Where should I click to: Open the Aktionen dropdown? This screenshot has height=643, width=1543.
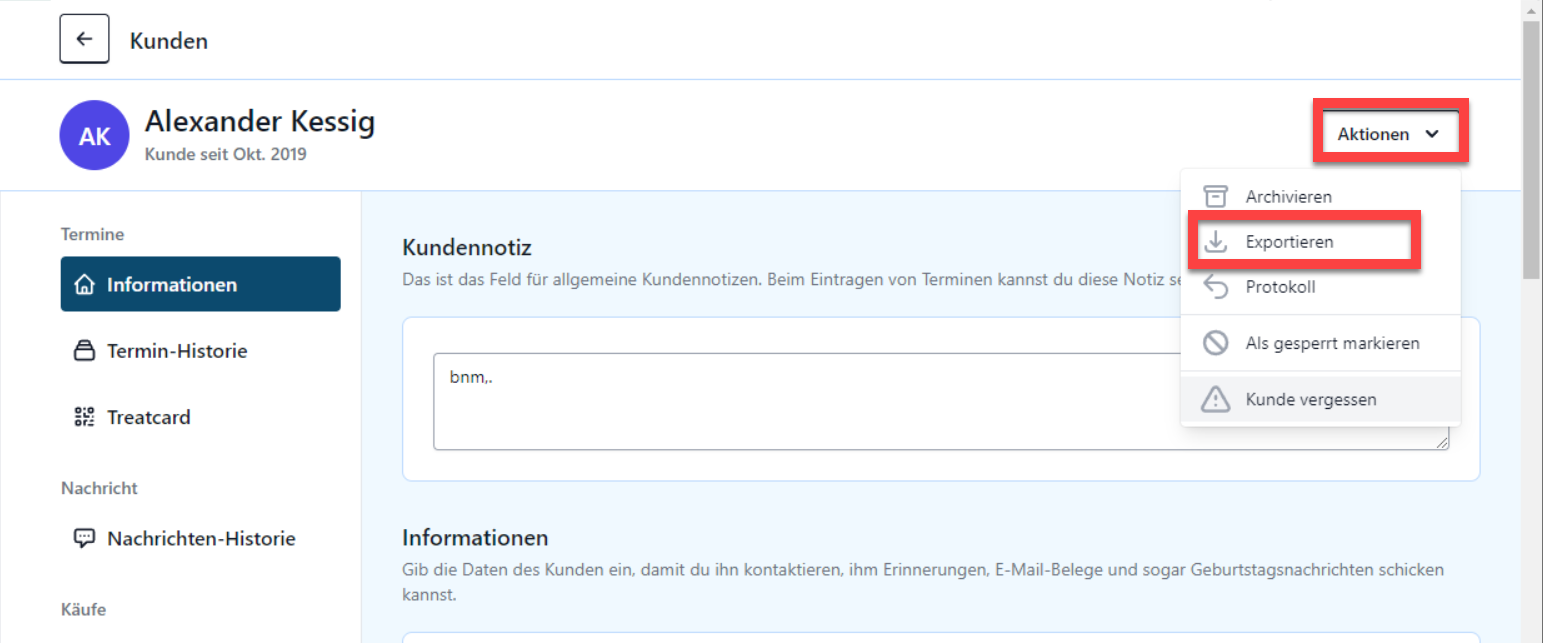coord(1388,134)
